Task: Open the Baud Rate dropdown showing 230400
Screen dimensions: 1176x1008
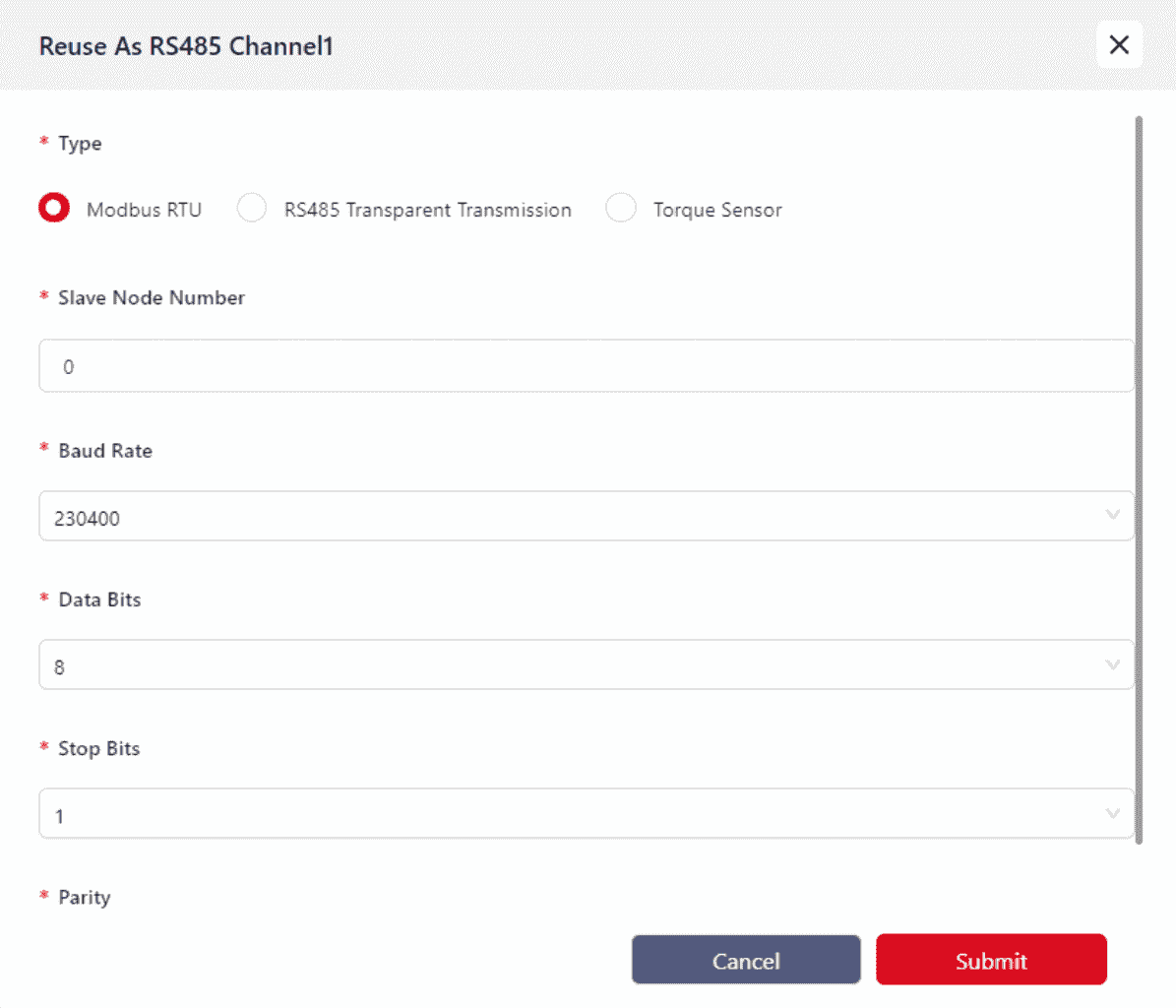Action: pos(571,517)
